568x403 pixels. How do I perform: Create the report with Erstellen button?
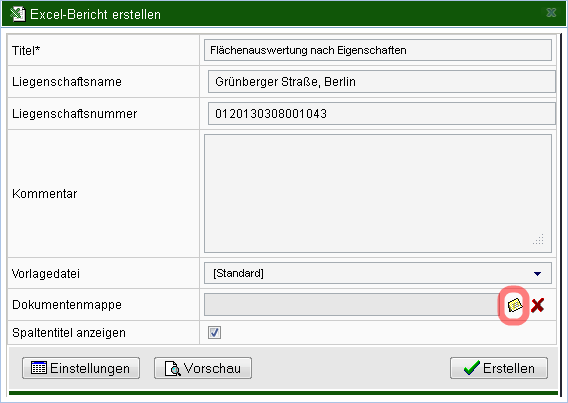pos(499,368)
